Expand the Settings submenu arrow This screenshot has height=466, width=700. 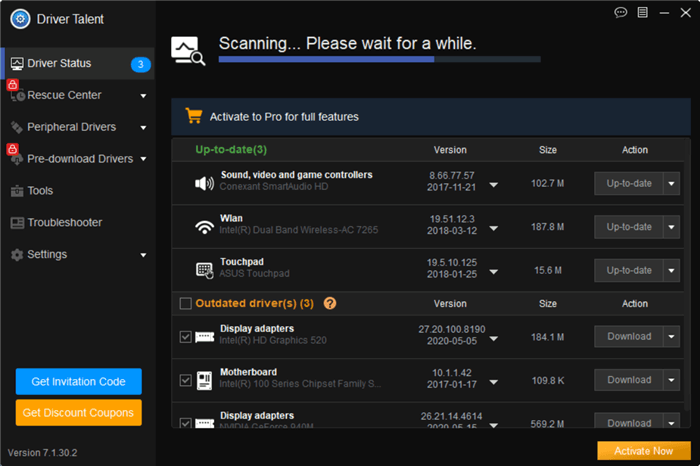[143, 255]
